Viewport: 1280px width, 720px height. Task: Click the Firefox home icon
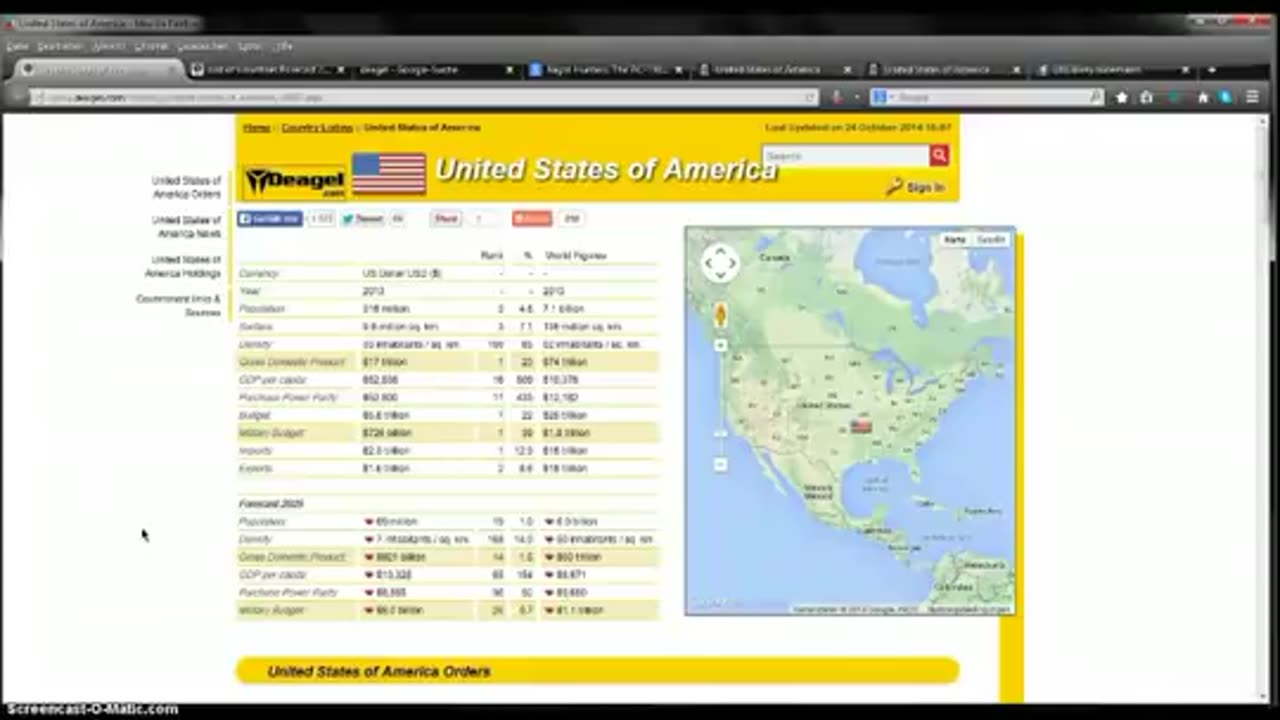tap(1203, 97)
